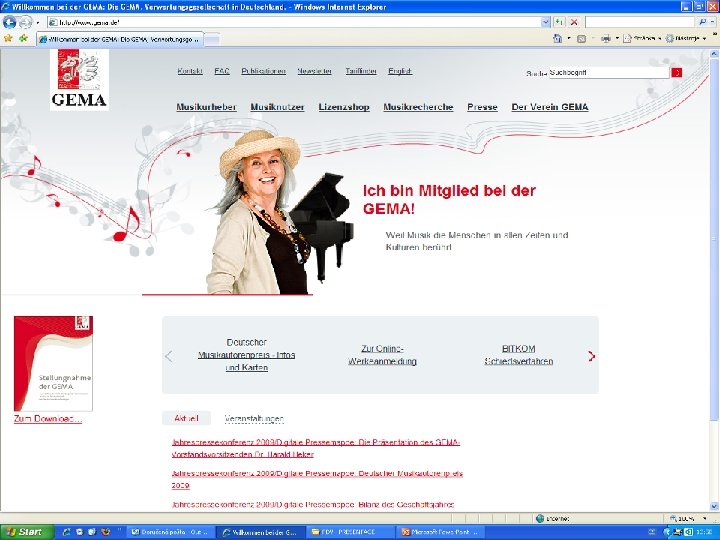This screenshot has width=720, height=540.
Task: Click the browser Forward arrow button
Action: 26,22
